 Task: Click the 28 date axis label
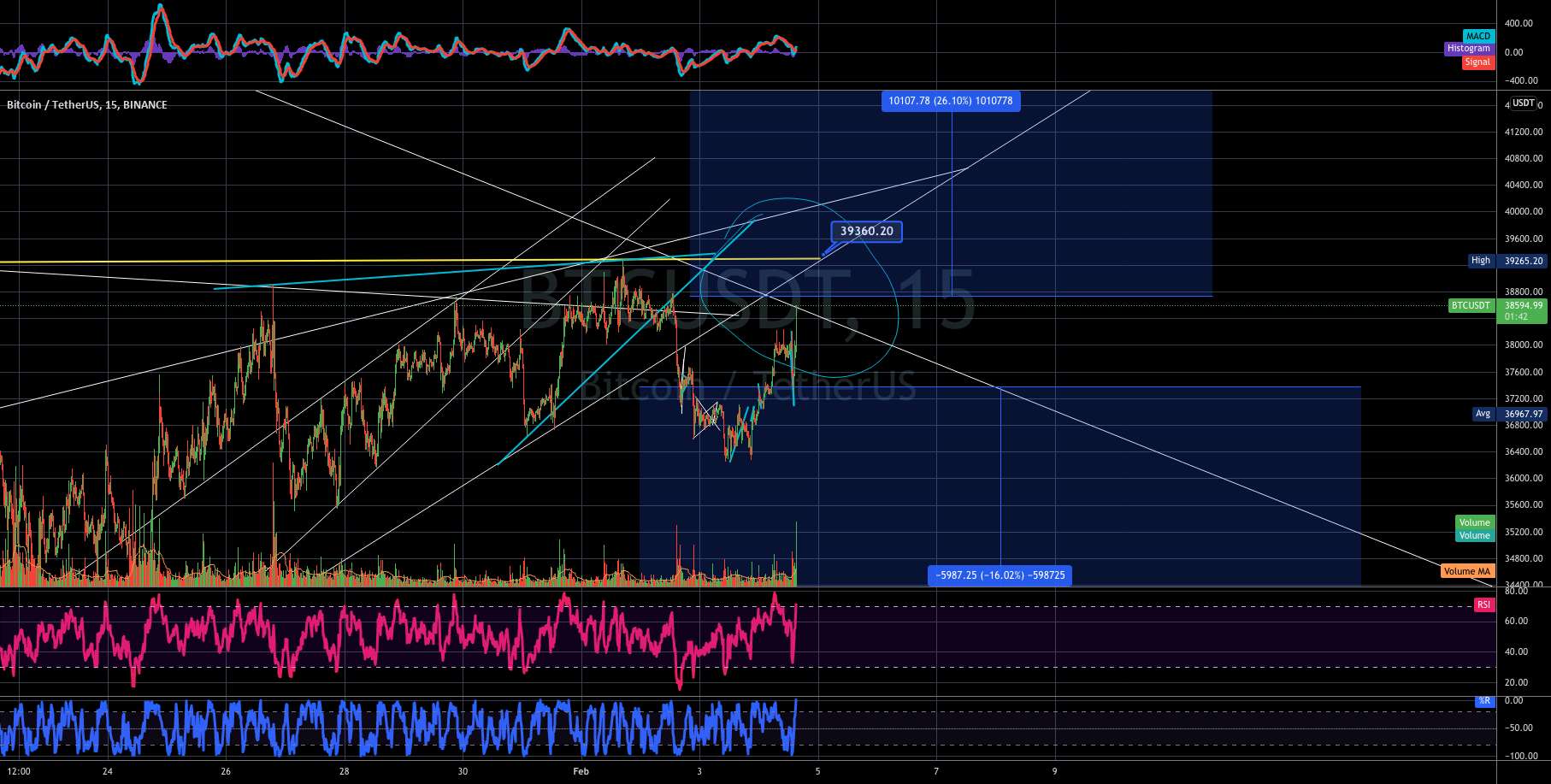point(344,771)
